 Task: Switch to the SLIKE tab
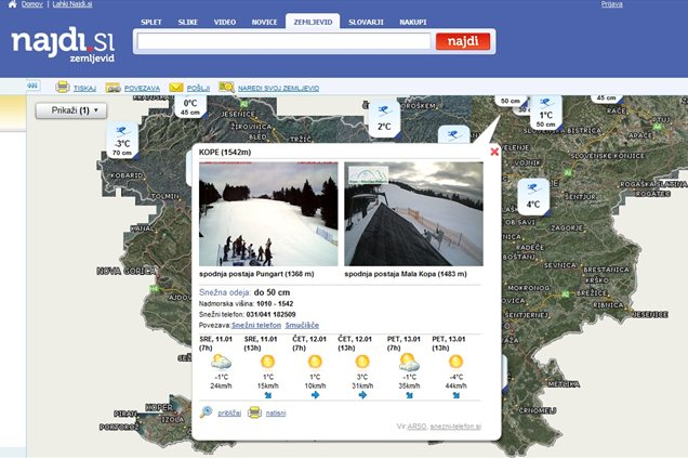(x=188, y=22)
